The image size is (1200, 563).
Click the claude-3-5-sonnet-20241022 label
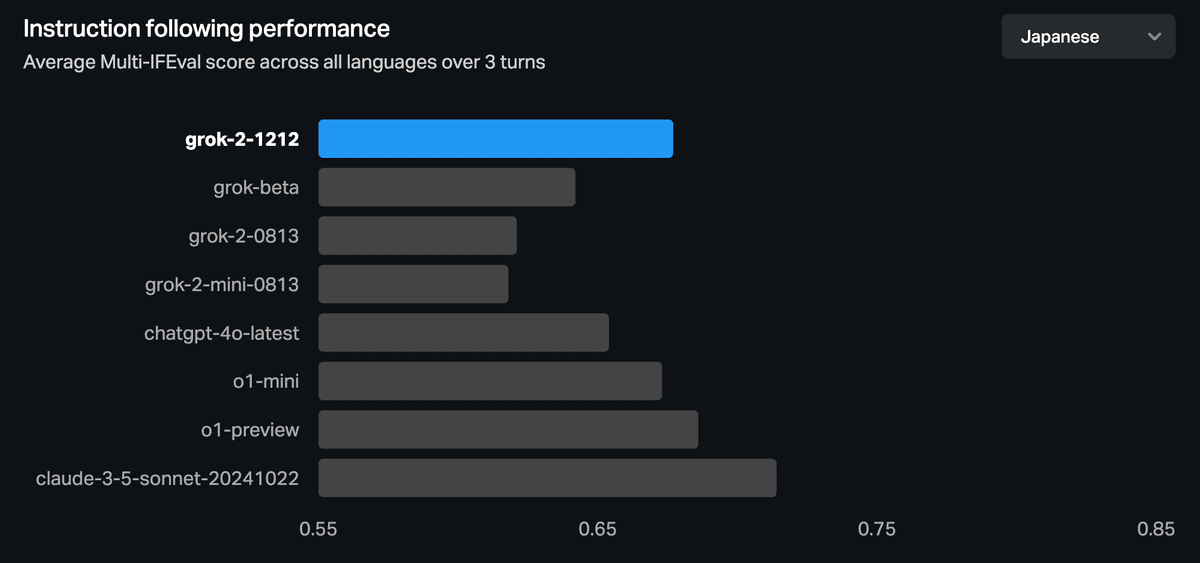tap(167, 479)
